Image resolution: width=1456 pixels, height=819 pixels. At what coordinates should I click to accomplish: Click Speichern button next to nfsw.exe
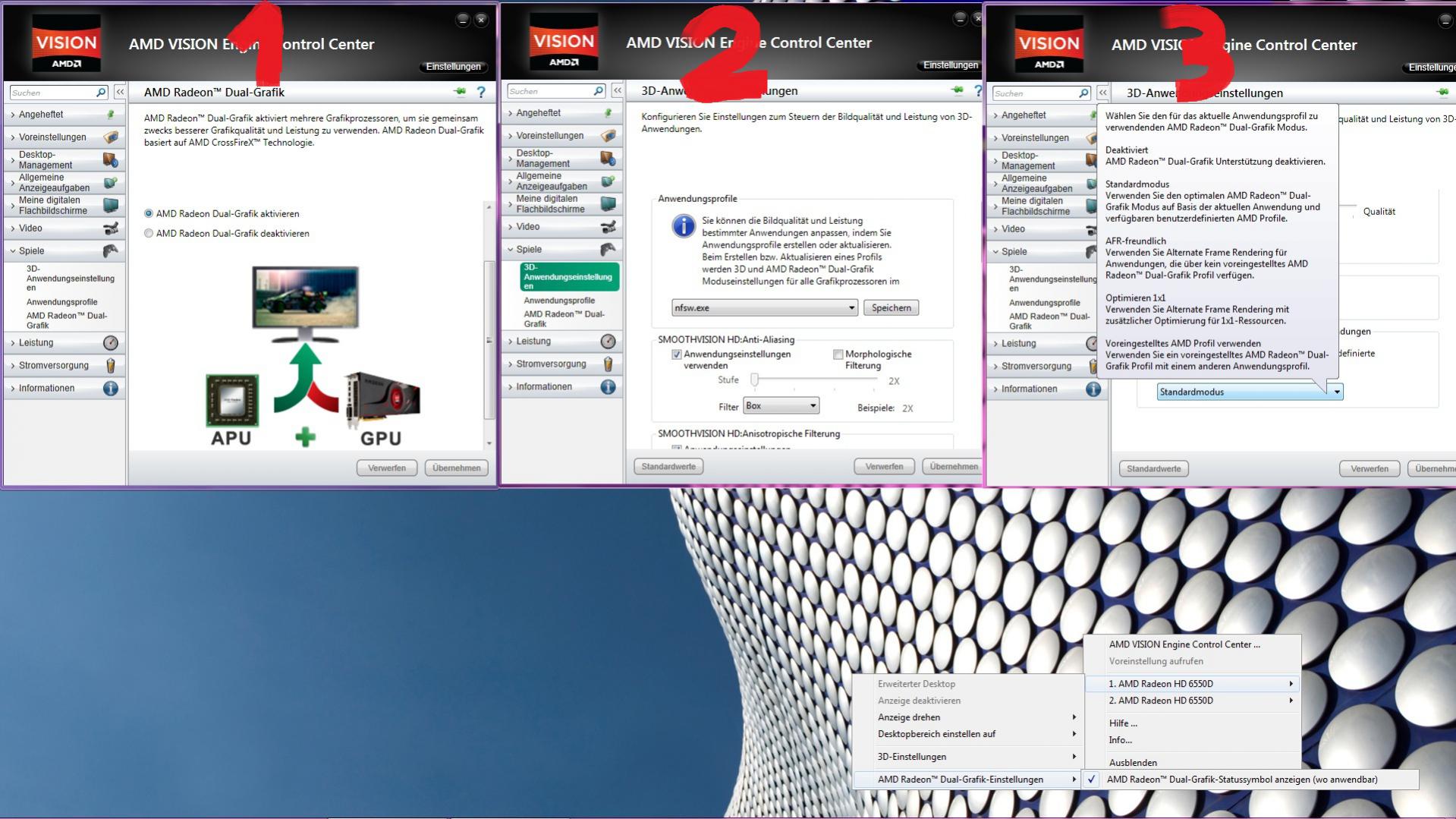tap(891, 308)
